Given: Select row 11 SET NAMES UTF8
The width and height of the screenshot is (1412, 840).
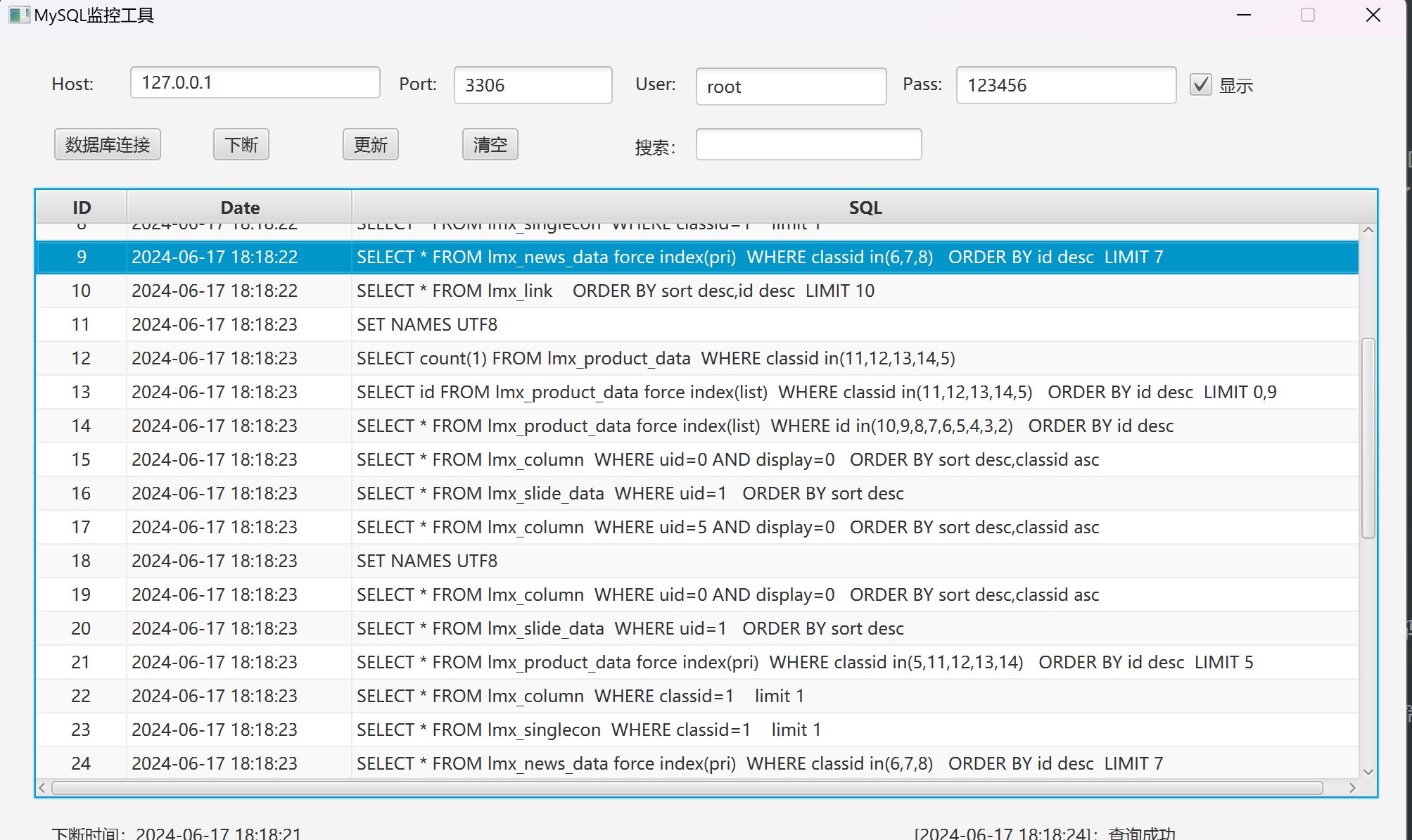Looking at the screenshot, I should tap(697, 324).
